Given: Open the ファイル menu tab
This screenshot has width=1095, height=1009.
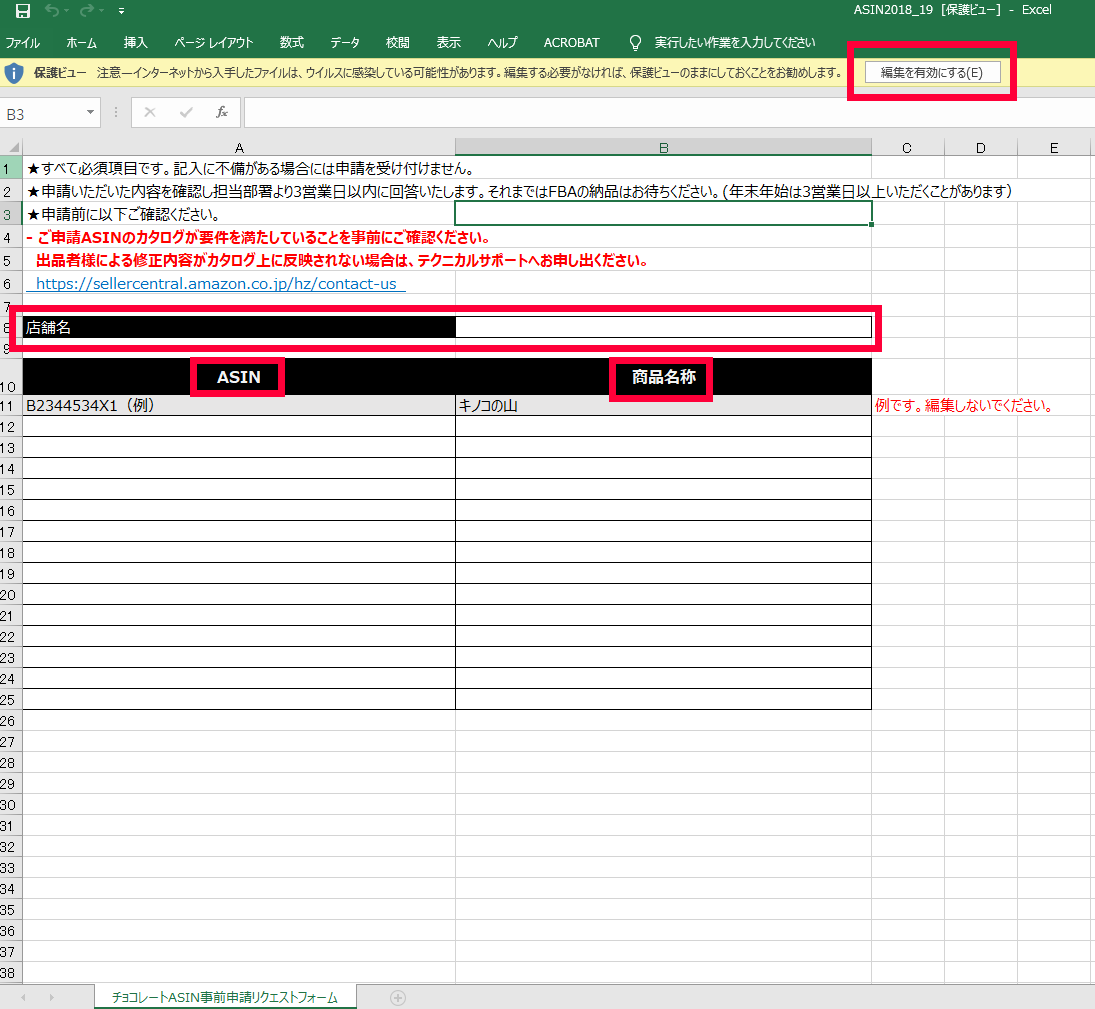Looking at the screenshot, I should (23, 43).
